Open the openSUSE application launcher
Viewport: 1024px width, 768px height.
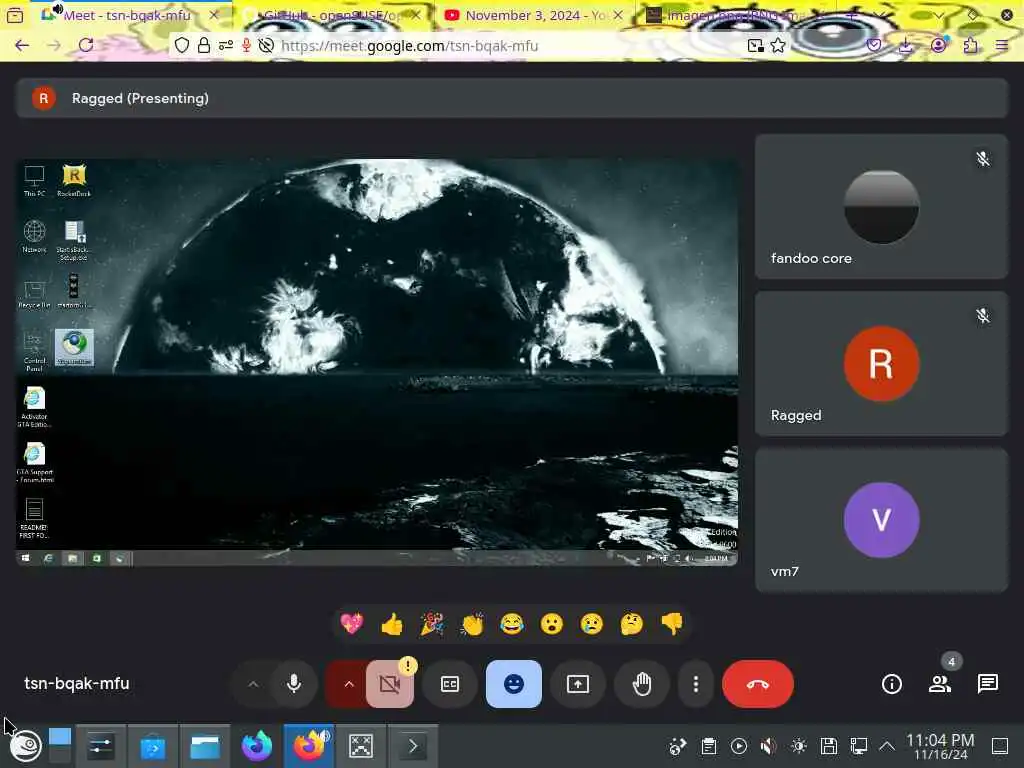(x=26, y=746)
